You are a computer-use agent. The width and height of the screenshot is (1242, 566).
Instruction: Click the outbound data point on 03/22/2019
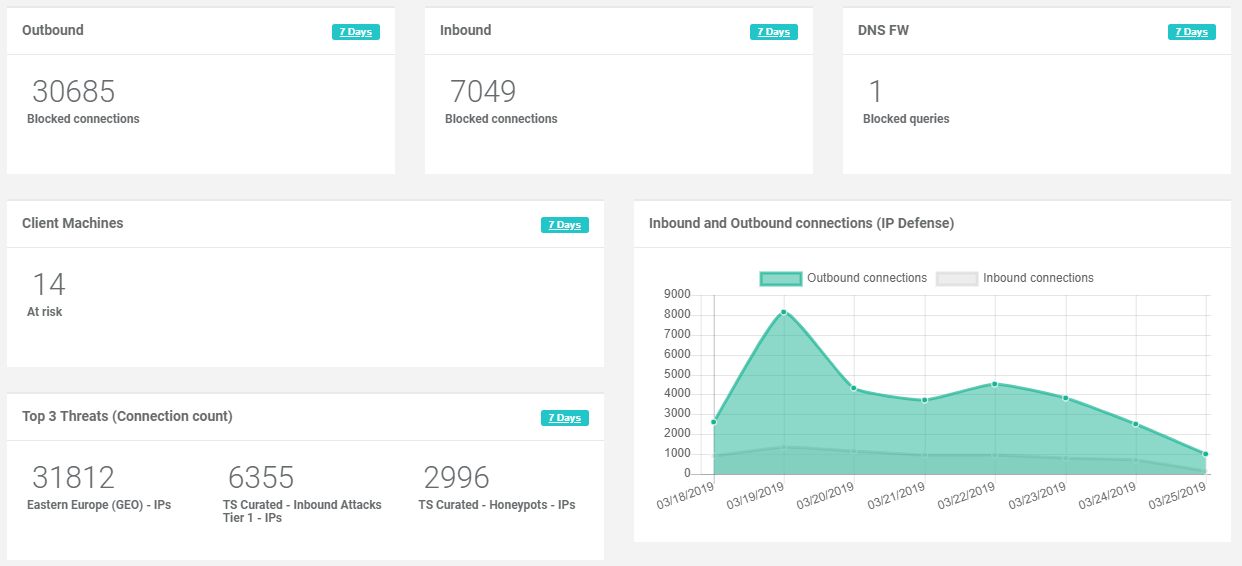pos(994,384)
